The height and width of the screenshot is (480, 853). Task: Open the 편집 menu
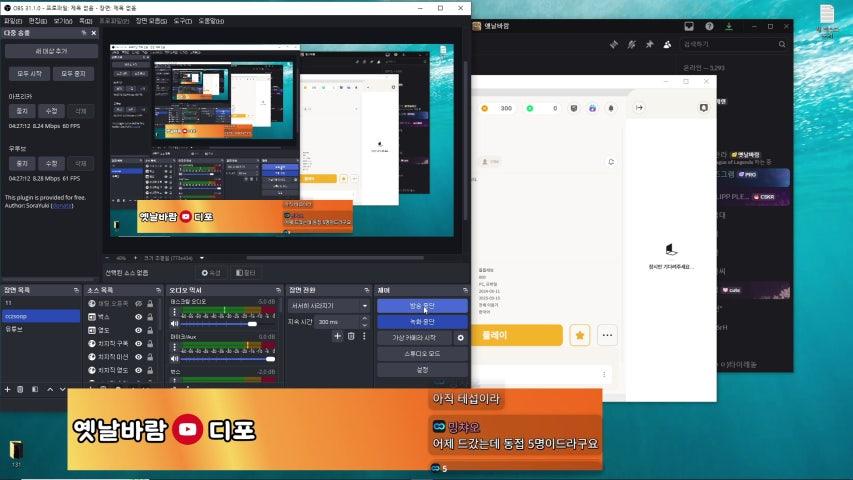pyautogui.click(x=38, y=21)
